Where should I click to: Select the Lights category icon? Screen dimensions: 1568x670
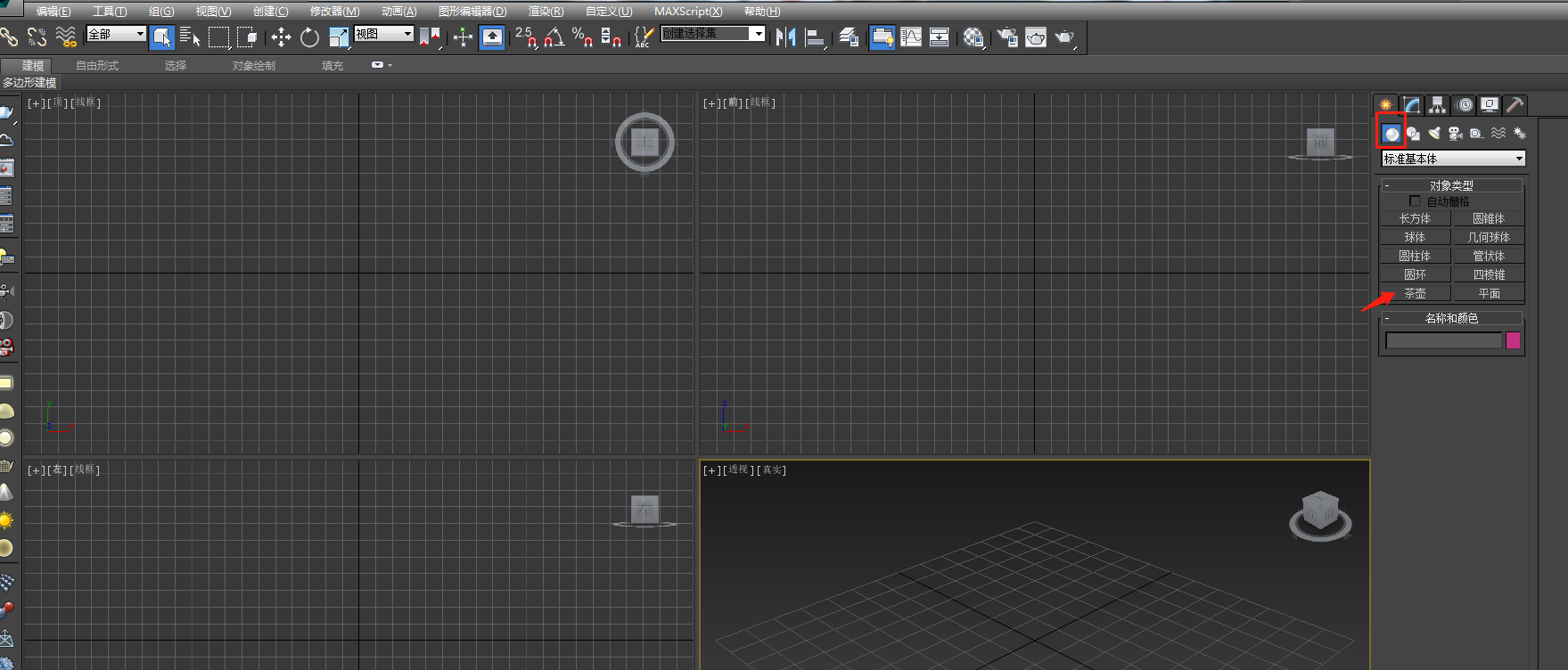pyautogui.click(x=1434, y=134)
